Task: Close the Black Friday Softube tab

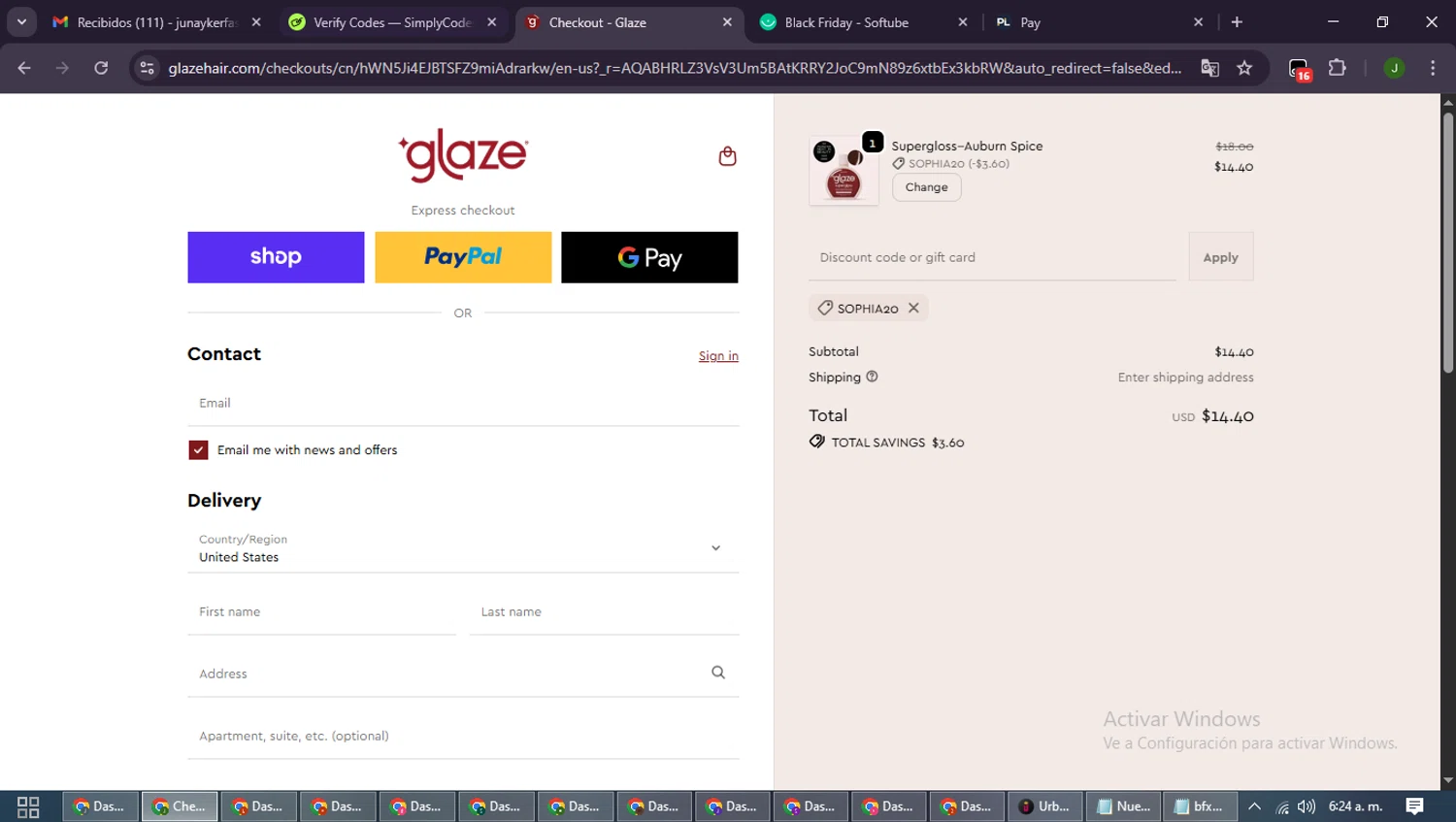Action: 963,21
